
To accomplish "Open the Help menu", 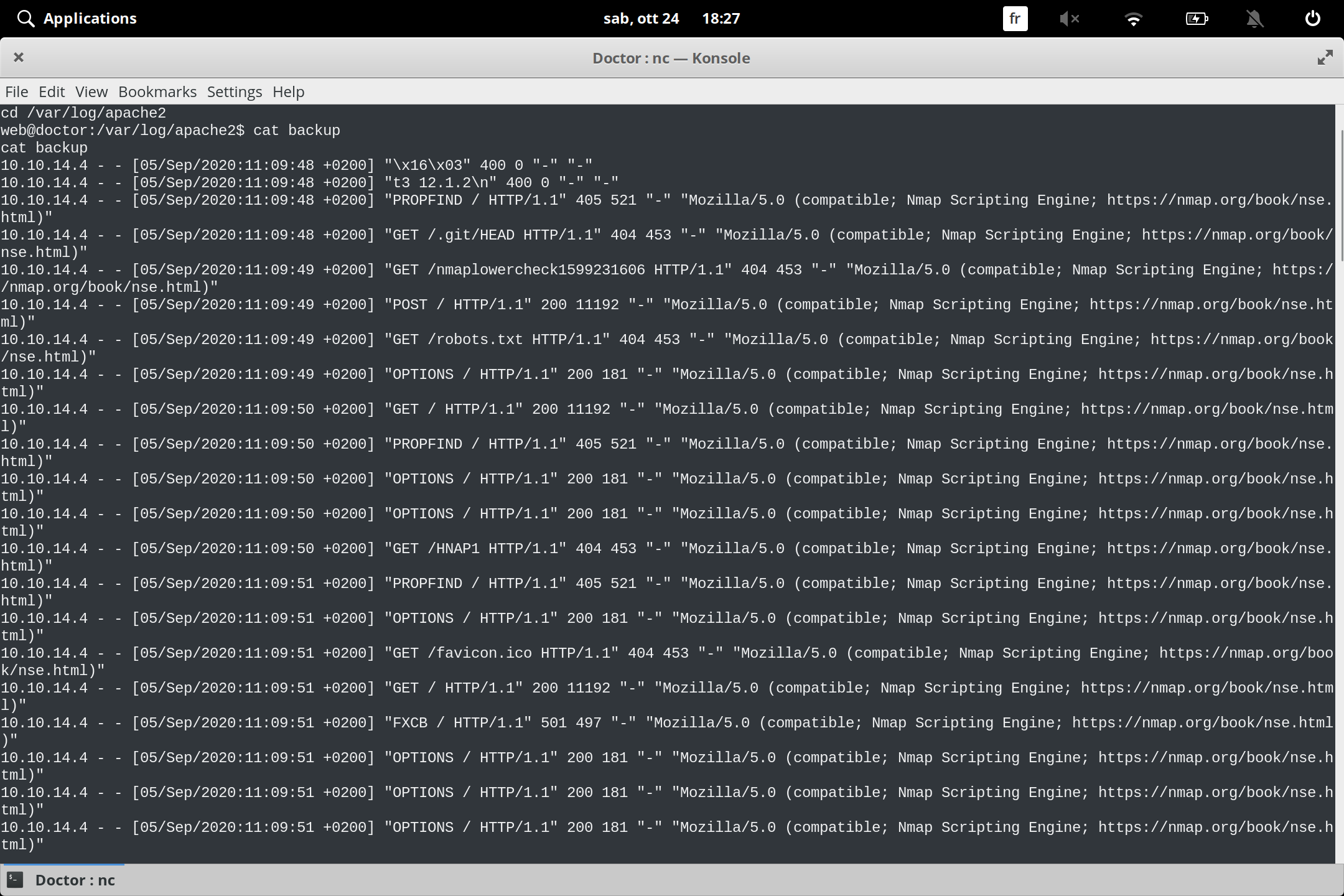I will coord(288,91).
